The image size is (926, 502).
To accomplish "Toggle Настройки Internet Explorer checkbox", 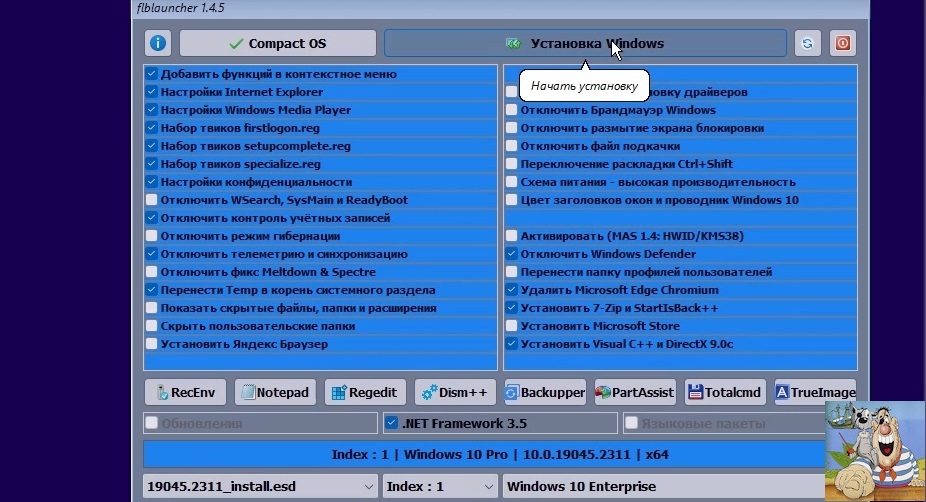I will (152, 92).
